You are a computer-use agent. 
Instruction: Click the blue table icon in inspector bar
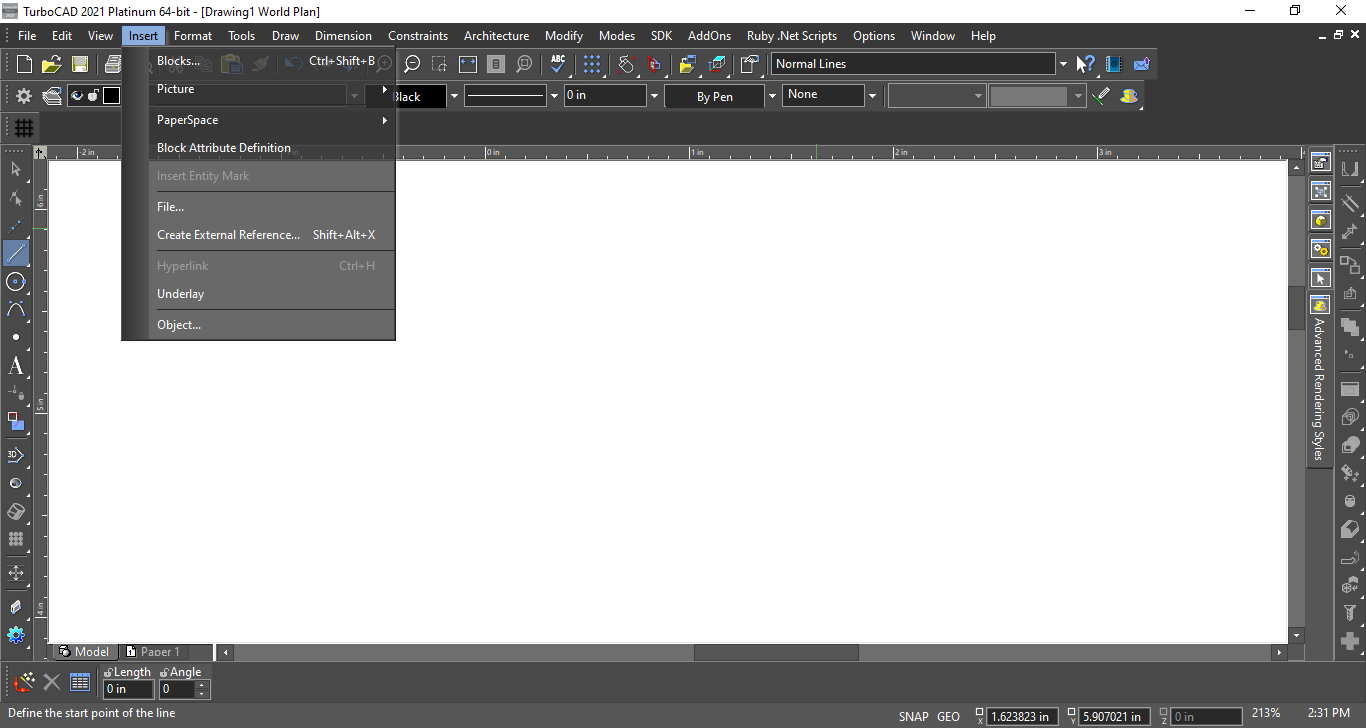(80, 683)
